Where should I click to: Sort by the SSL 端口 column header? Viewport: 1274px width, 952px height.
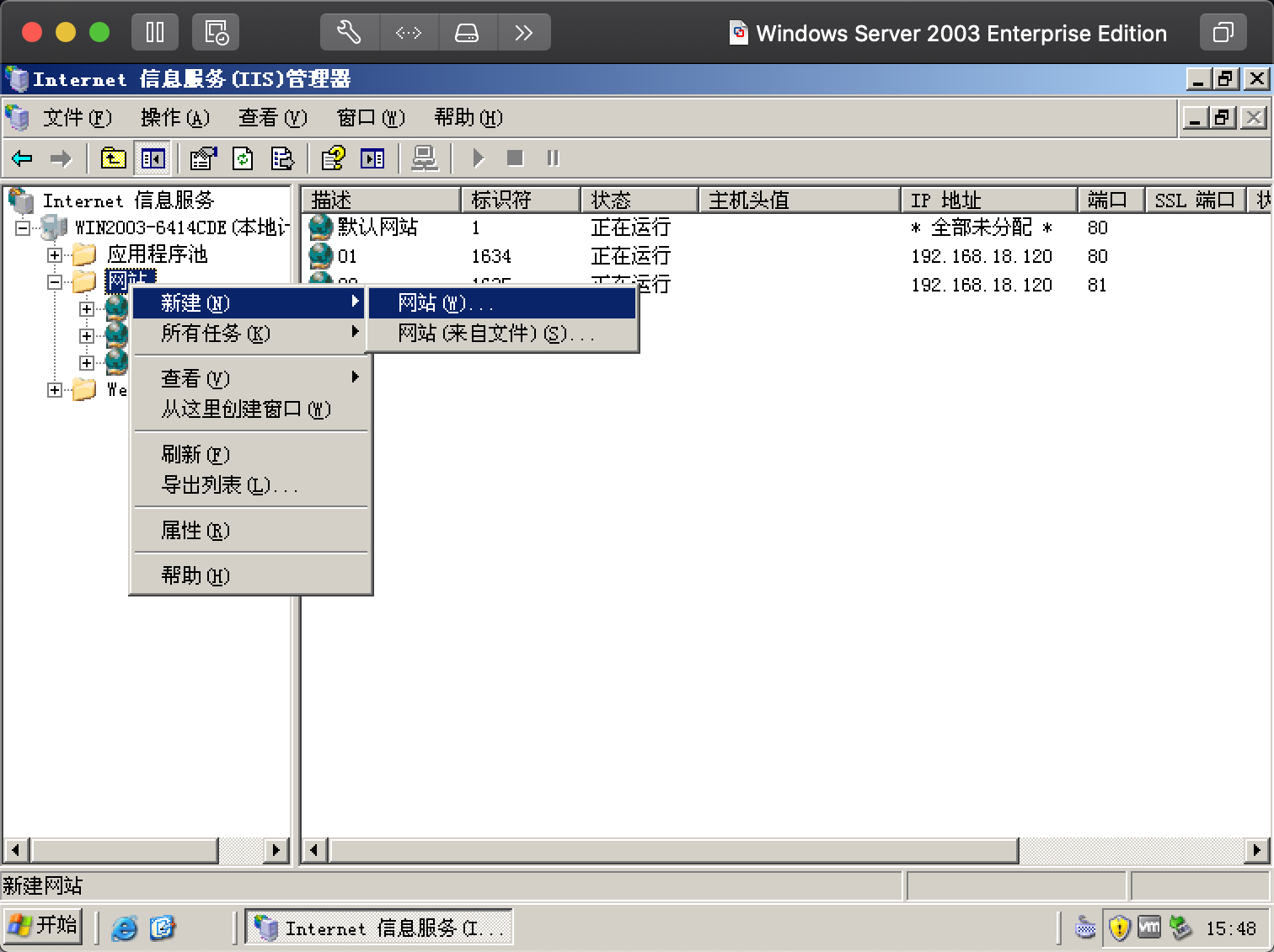pos(1195,200)
